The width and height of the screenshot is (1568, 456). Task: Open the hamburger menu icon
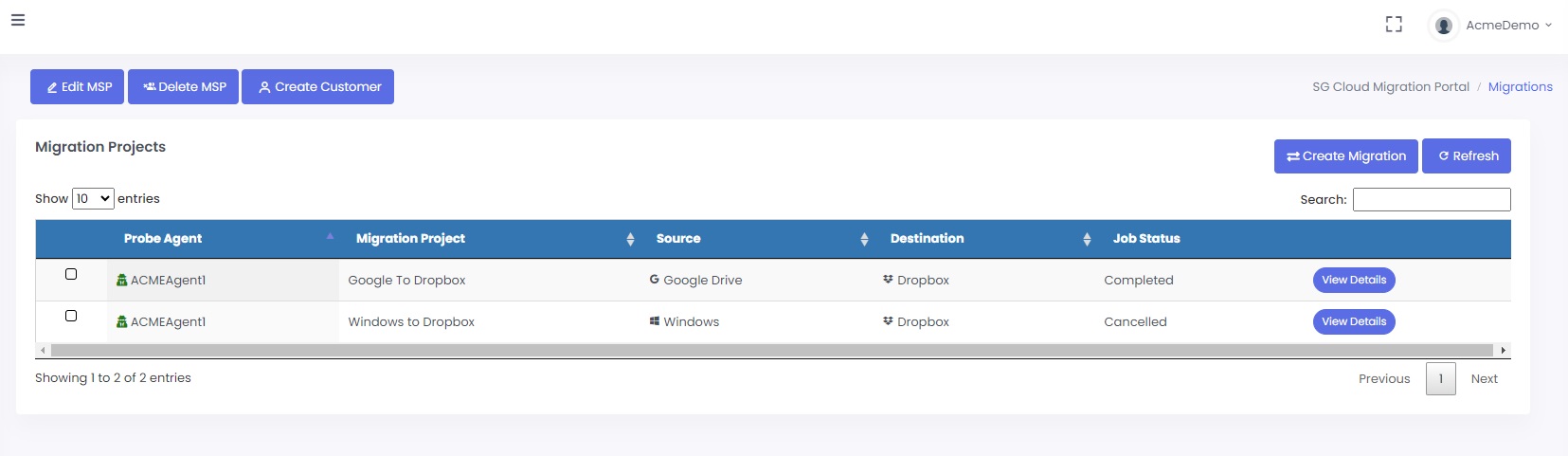click(18, 20)
